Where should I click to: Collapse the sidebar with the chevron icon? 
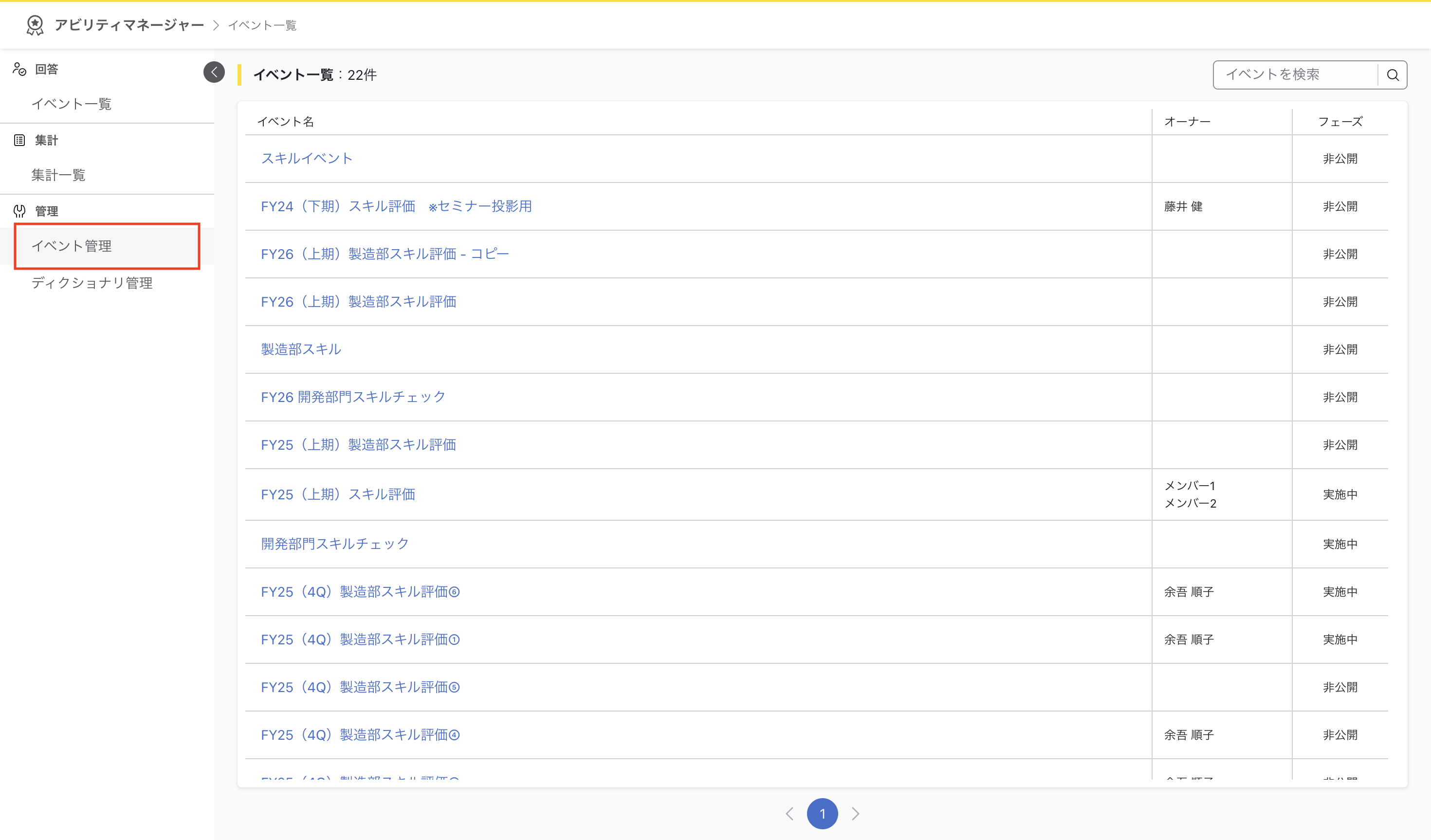pos(214,72)
